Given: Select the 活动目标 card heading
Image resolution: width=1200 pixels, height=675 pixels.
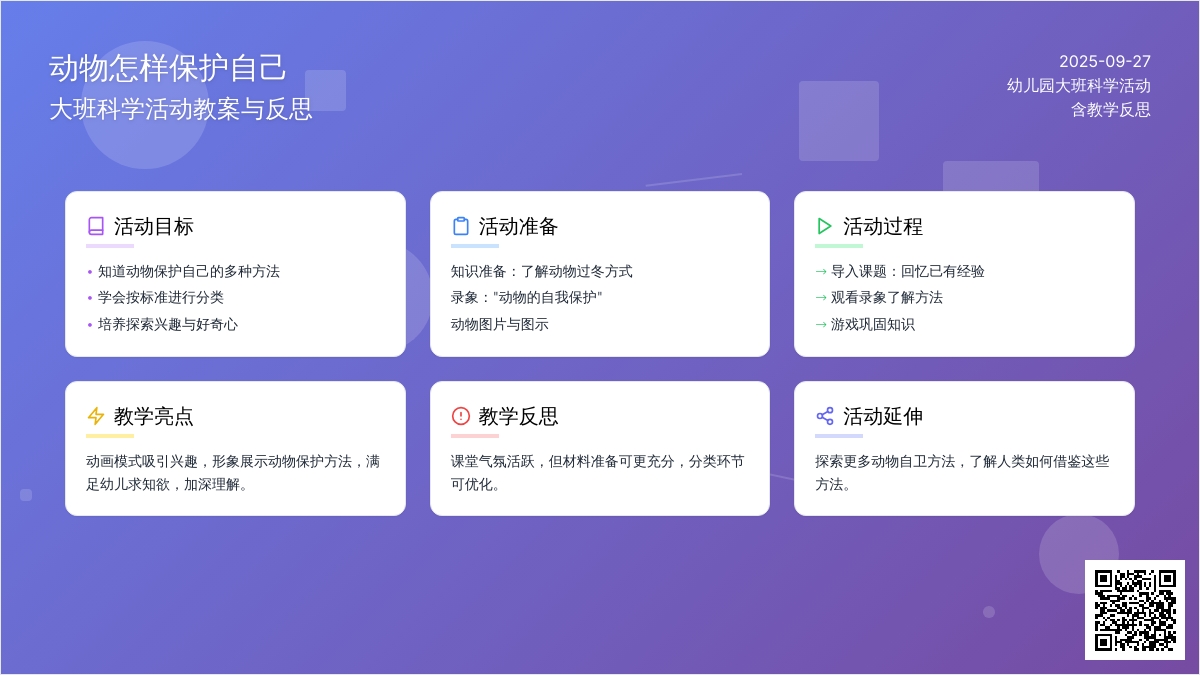Looking at the screenshot, I should point(154,226).
